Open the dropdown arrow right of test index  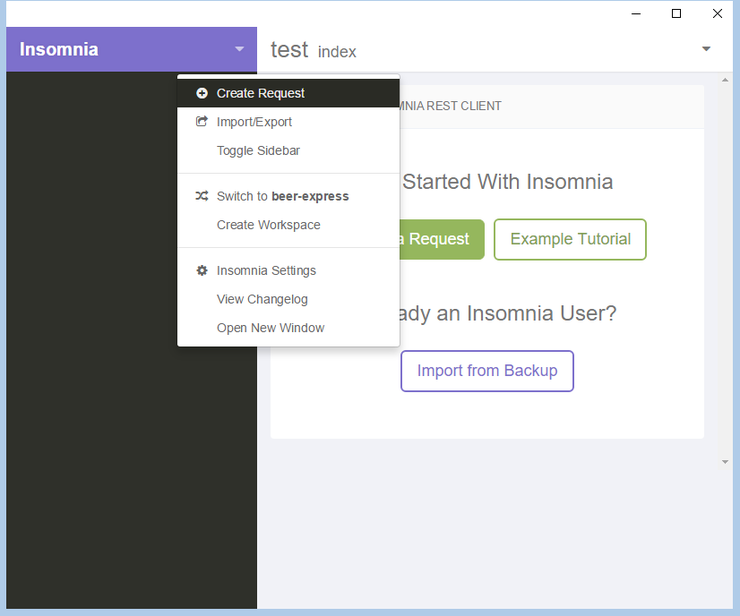(x=706, y=49)
